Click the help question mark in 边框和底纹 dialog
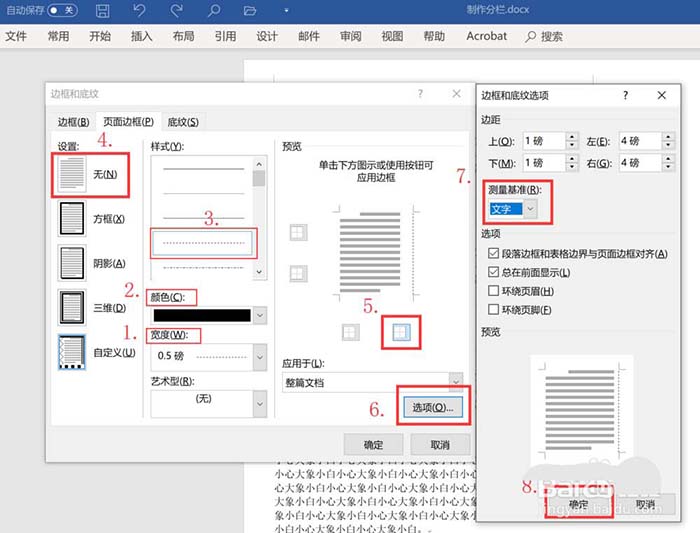 tap(420, 93)
